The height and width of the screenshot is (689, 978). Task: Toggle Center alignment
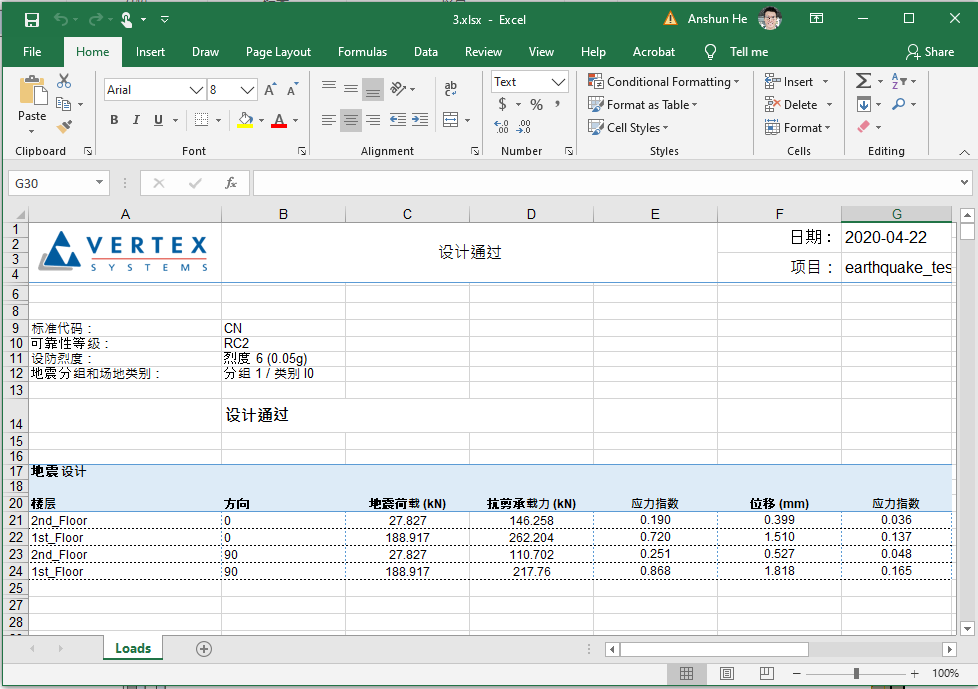point(351,120)
